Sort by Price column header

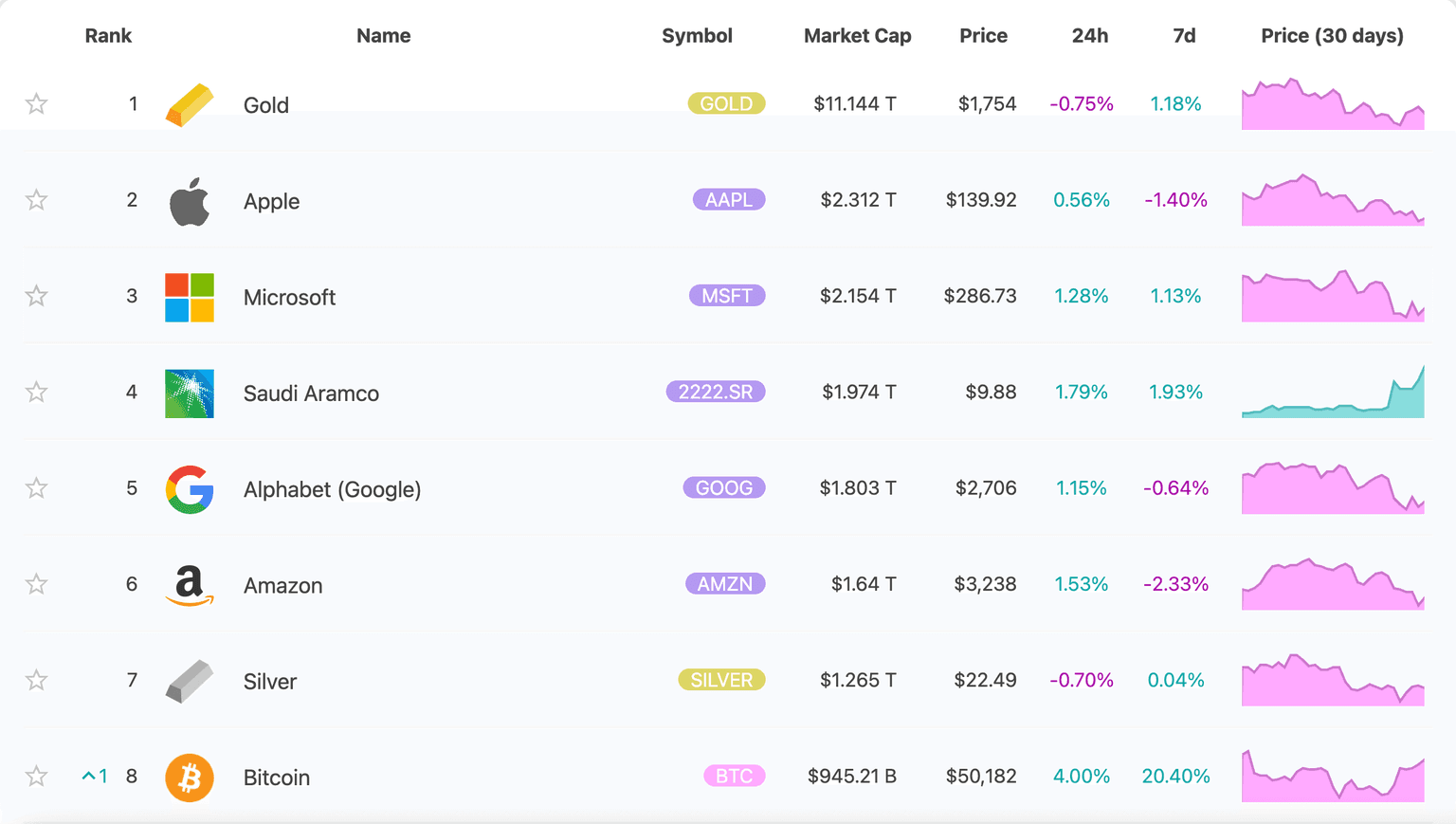(983, 36)
